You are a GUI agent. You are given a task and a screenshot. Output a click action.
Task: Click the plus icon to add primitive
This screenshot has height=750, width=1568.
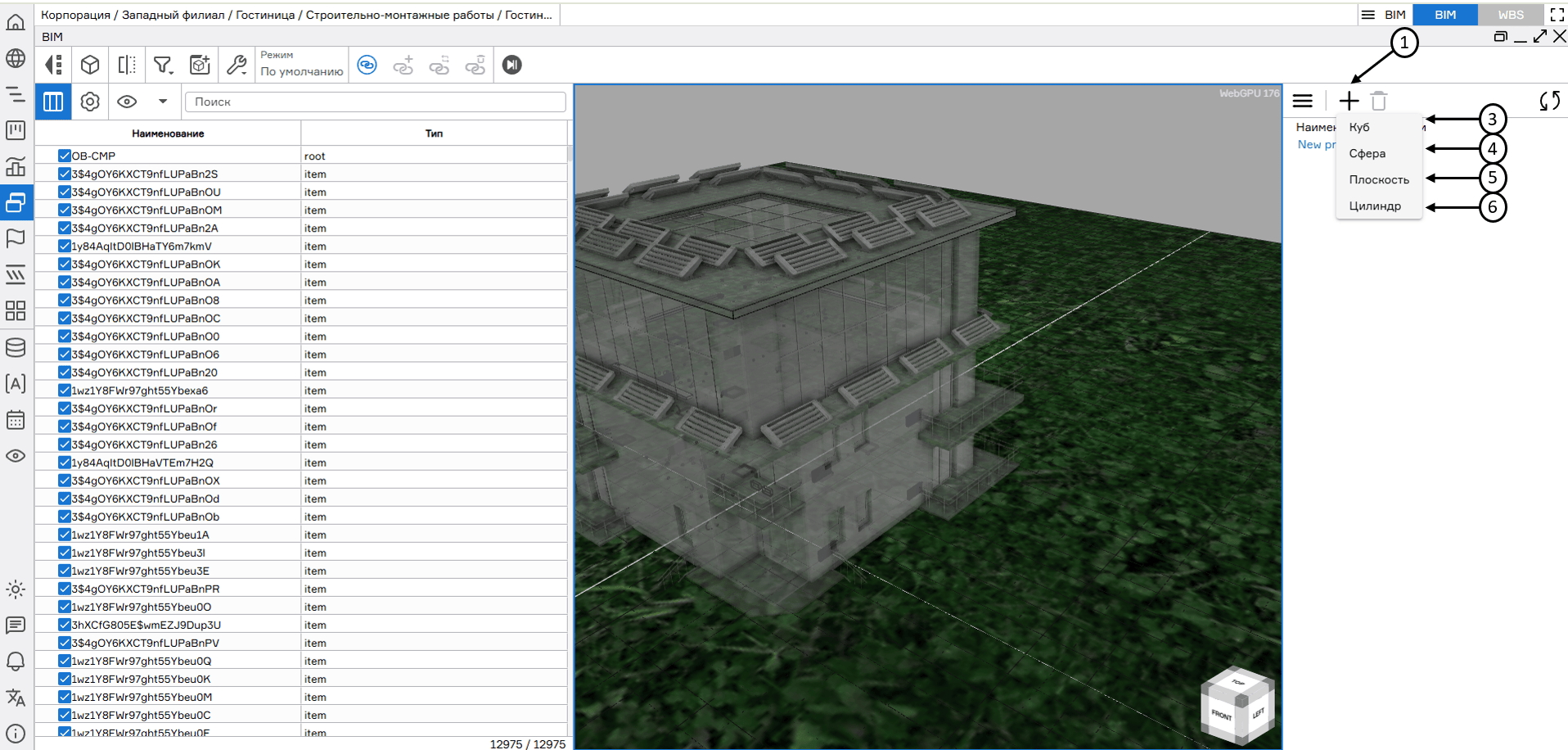[x=1349, y=101]
